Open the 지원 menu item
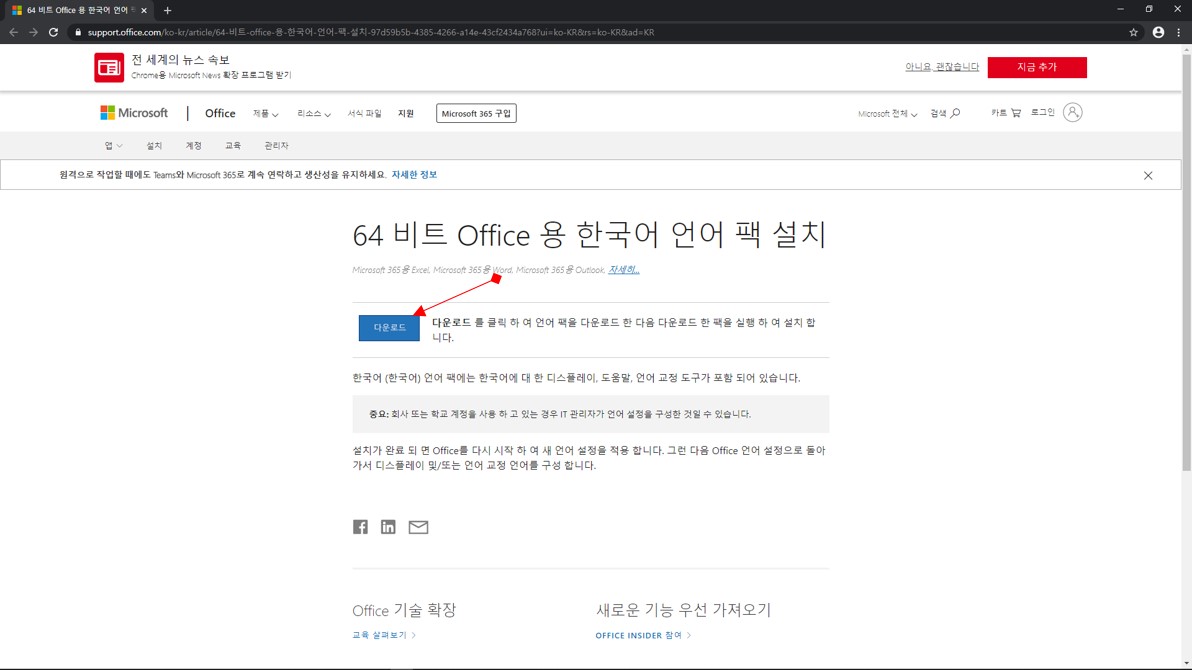Image resolution: width=1192 pixels, height=670 pixels. point(406,113)
